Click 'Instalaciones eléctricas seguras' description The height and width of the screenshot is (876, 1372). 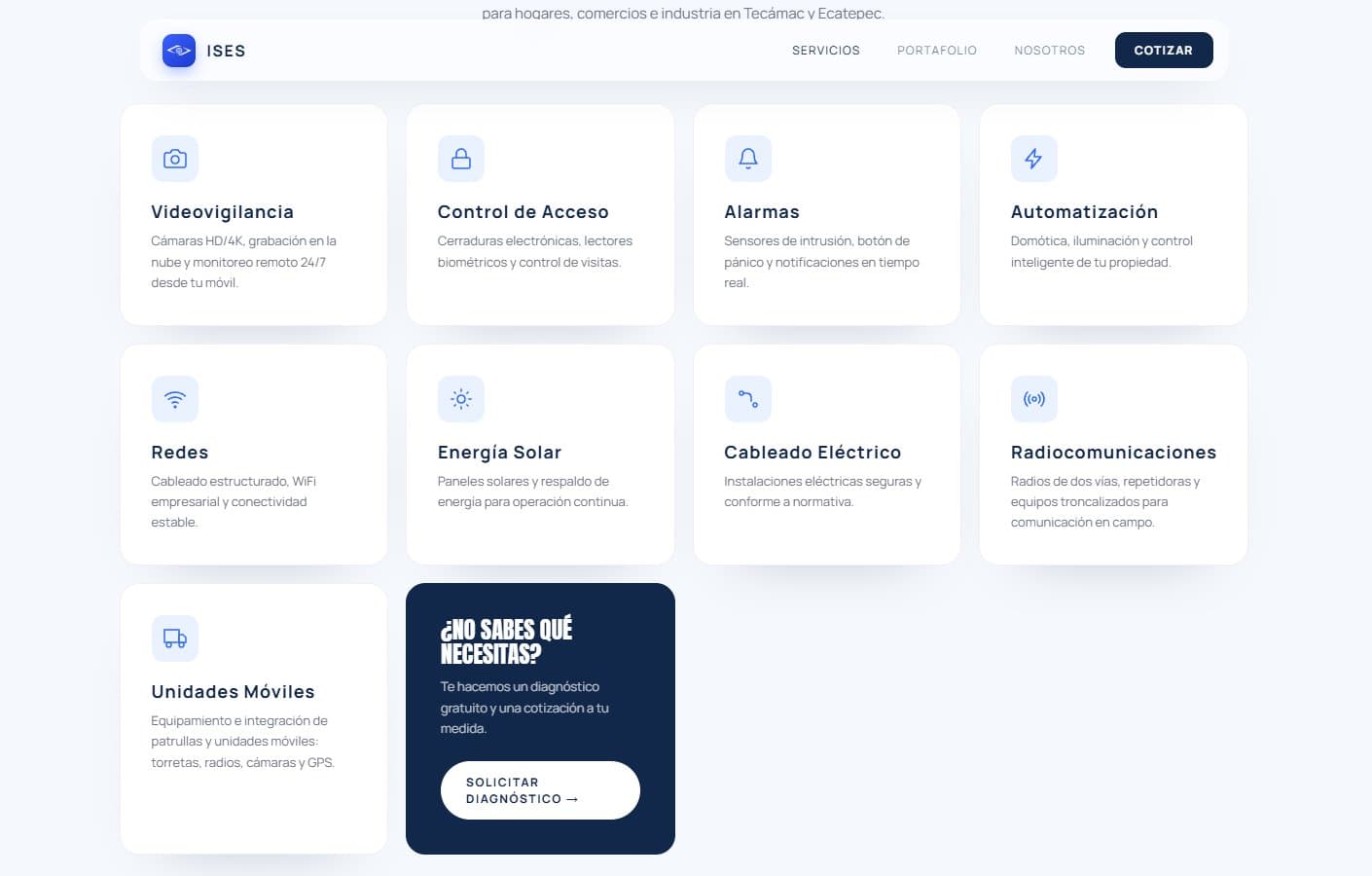click(x=822, y=492)
